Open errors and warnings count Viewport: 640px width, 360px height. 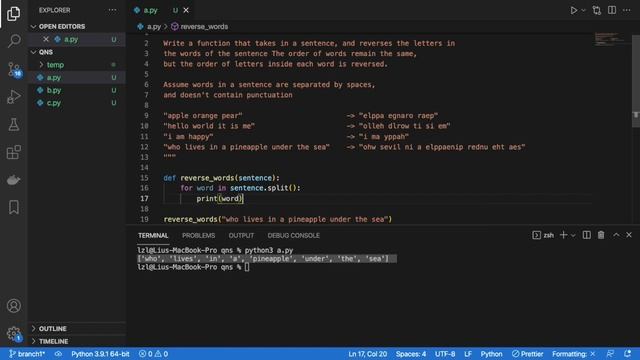pos(153,354)
